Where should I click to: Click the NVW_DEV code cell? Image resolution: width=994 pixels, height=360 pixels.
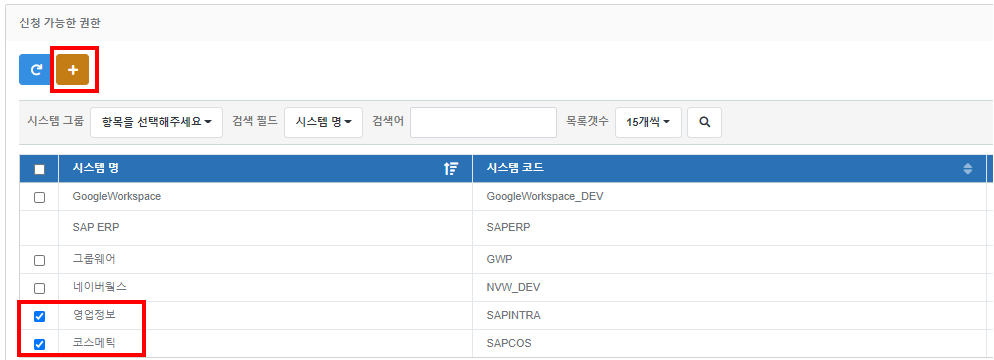(729, 288)
